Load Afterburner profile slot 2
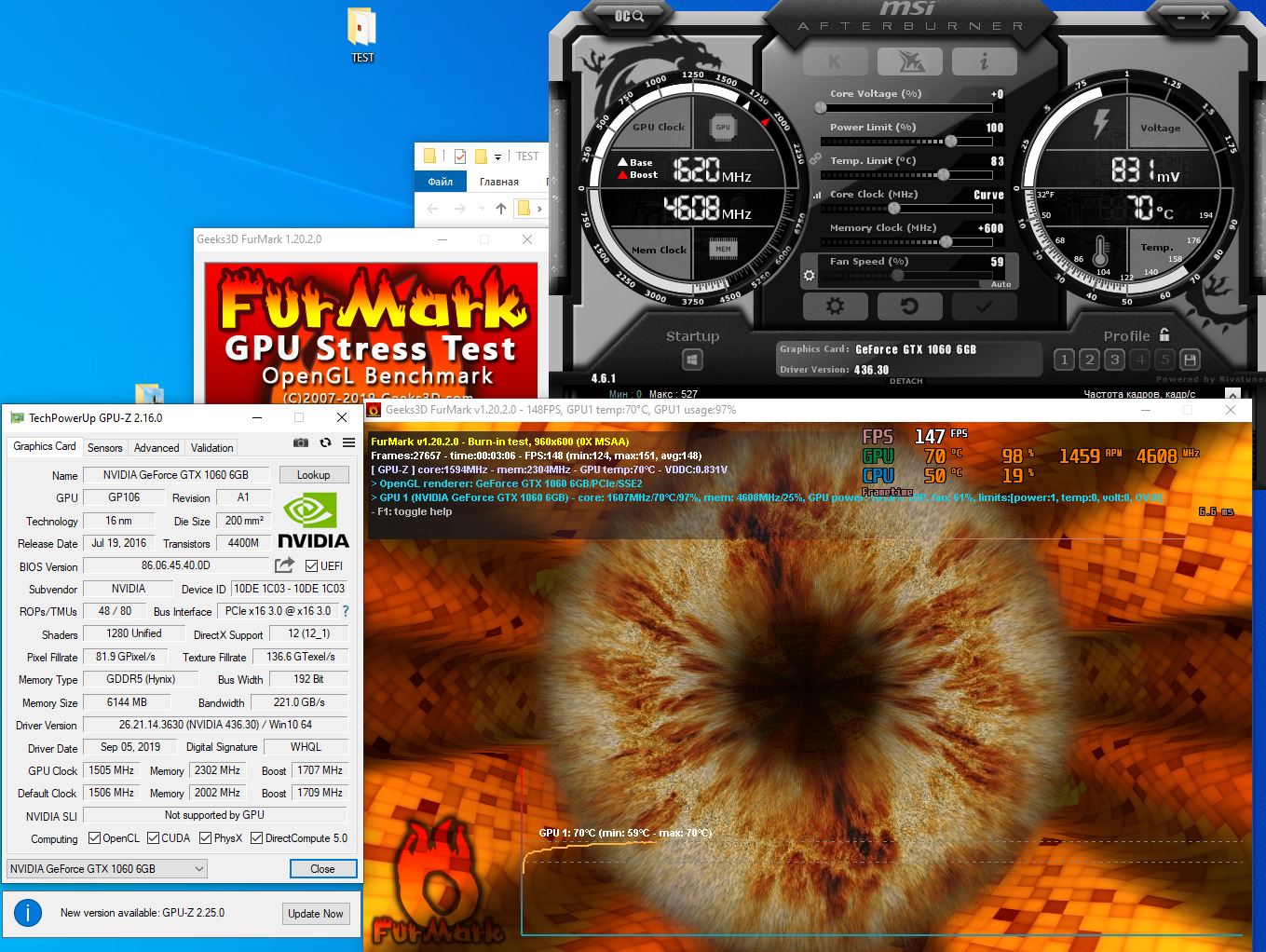The height and width of the screenshot is (952, 1266). (x=1089, y=360)
